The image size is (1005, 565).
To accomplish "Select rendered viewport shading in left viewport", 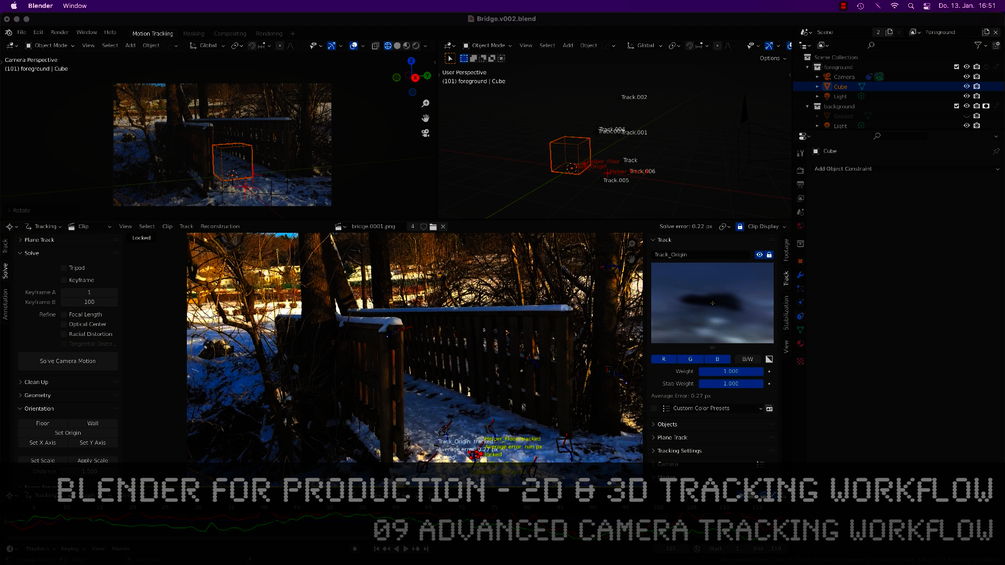I will pos(416,45).
